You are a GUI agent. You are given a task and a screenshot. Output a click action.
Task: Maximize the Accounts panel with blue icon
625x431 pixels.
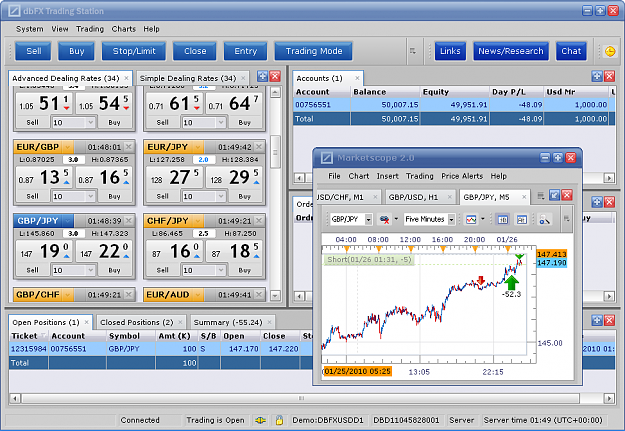597,76
